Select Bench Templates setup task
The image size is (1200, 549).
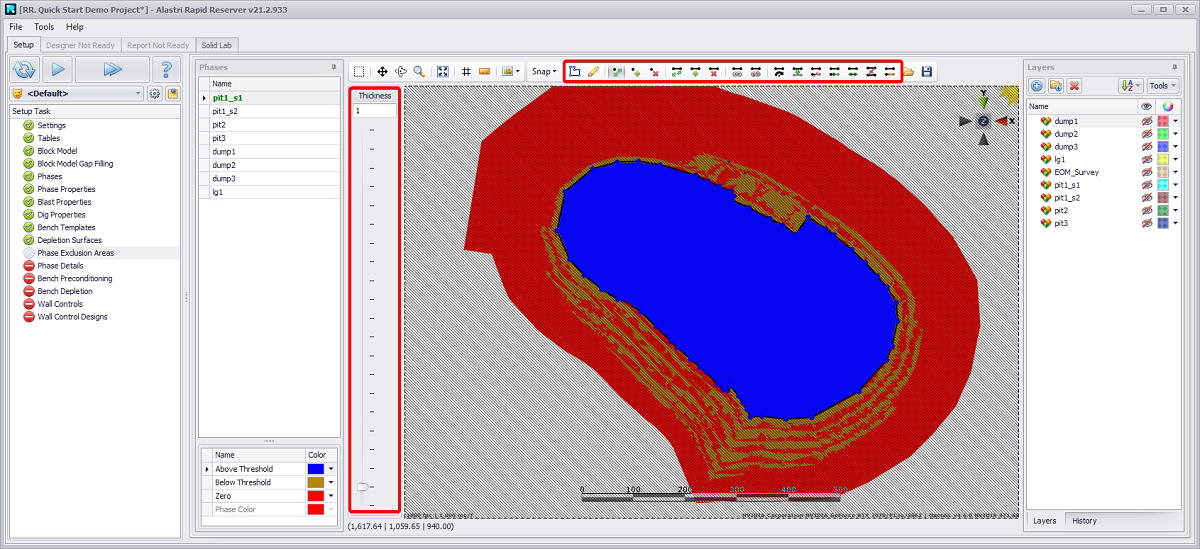coord(66,228)
